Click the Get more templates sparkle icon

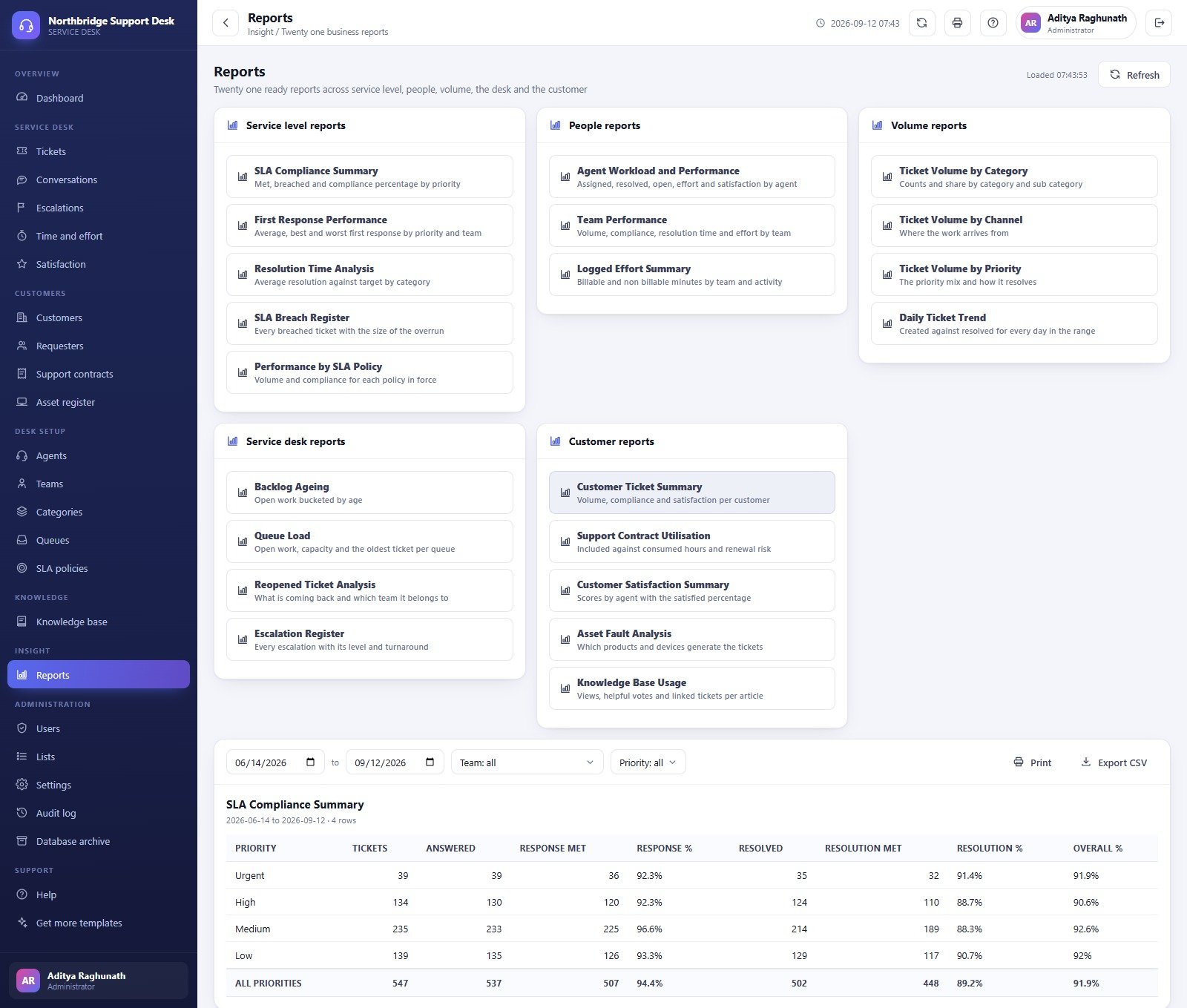tap(22, 923)
